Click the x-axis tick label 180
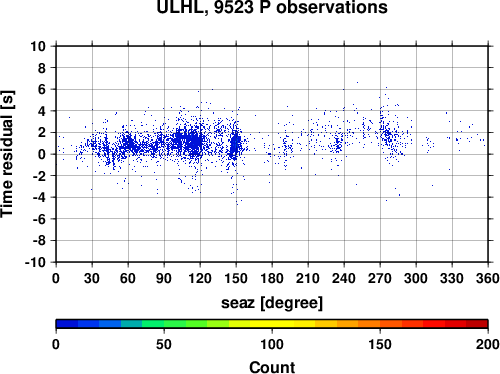Screen dimensions: 500x374 272,278
